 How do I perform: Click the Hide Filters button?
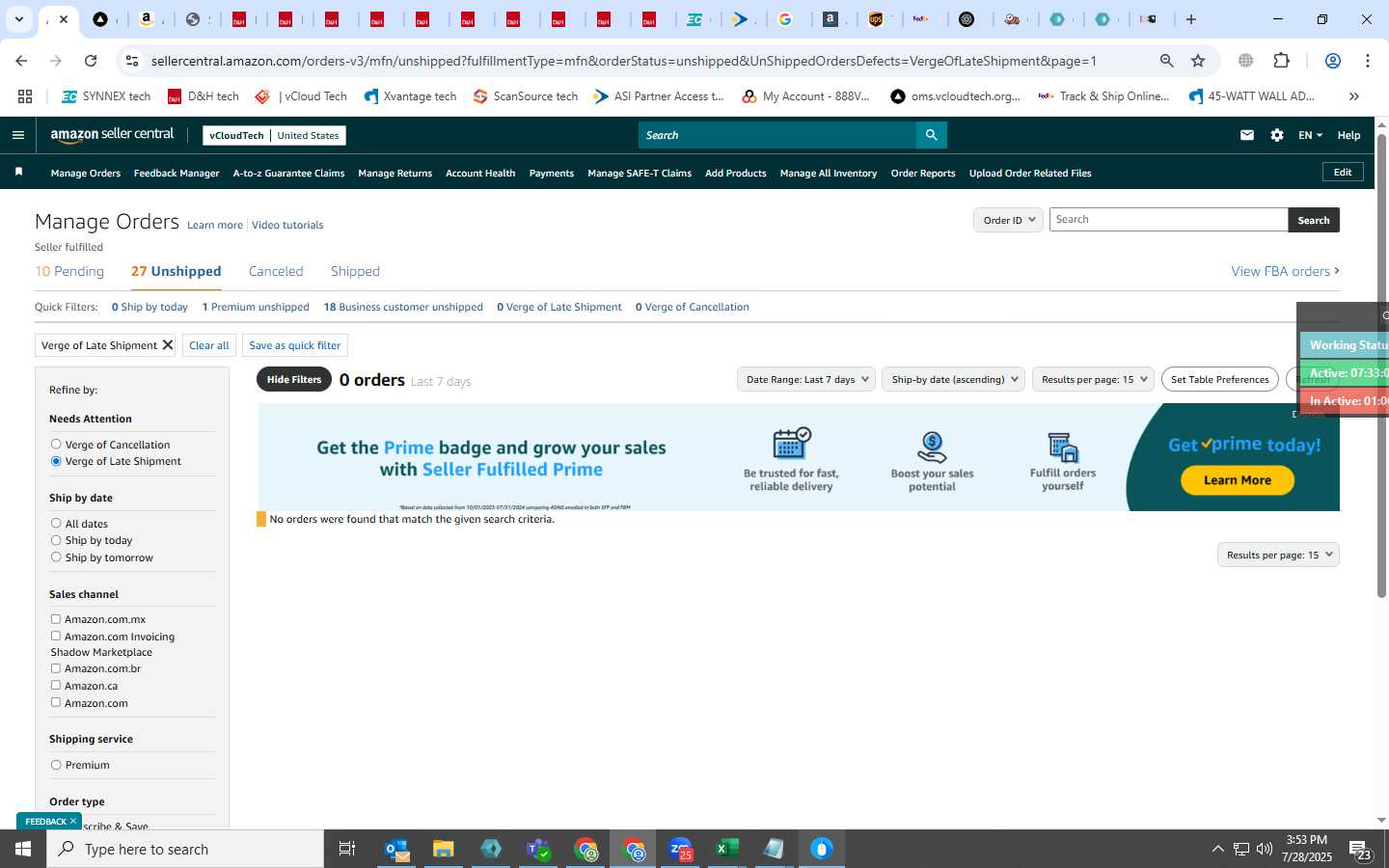[x=294, y=379]
